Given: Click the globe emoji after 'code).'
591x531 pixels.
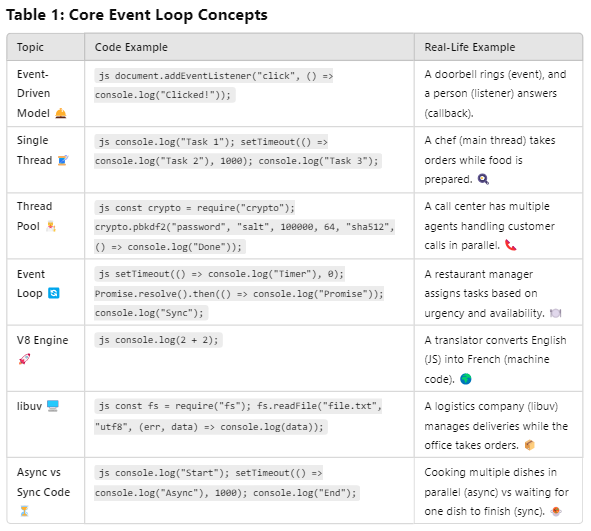Looking at the screenshot, I should [466, 379].
